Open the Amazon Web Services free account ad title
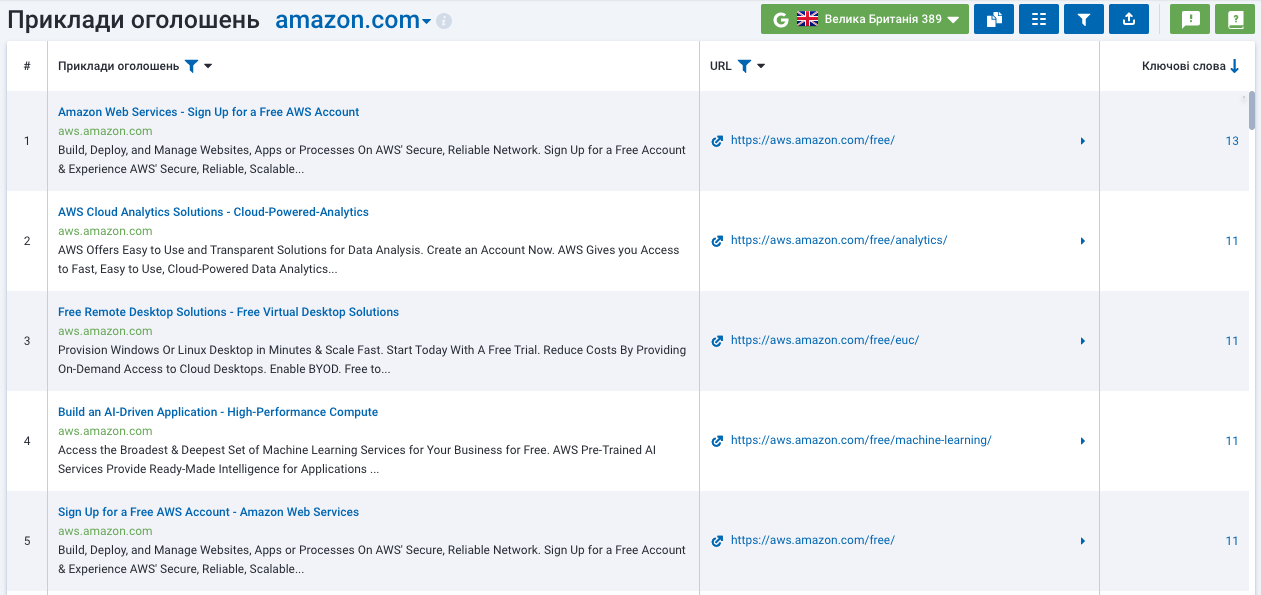This screenshot has height=595, width=1261. coord(208,112)
